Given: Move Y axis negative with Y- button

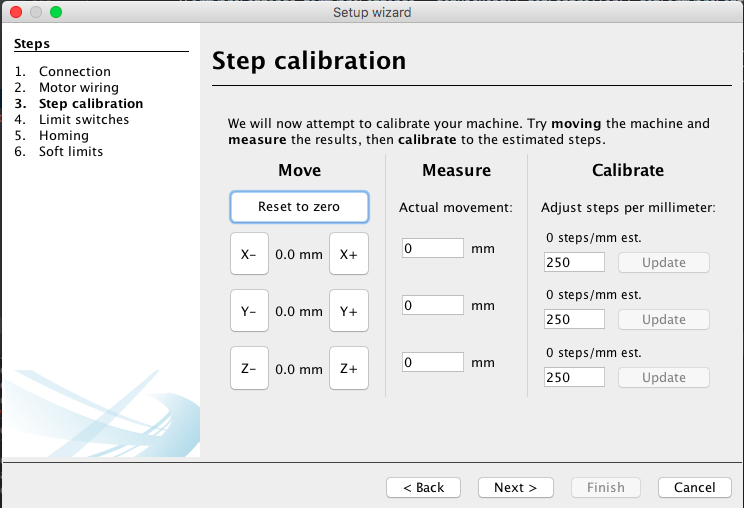Looking at the screenshot, I should click(x=249, y=311).
